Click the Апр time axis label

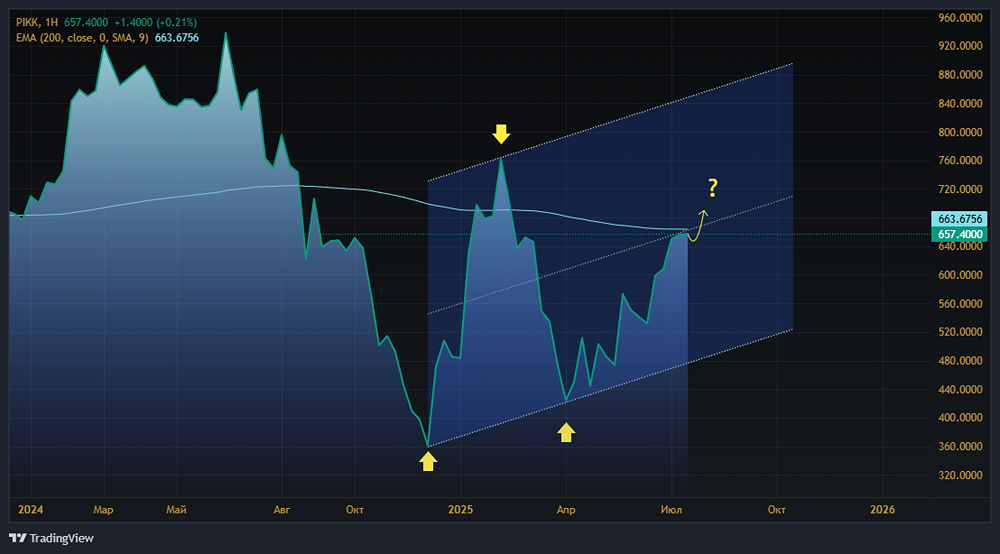pos(566,509)
